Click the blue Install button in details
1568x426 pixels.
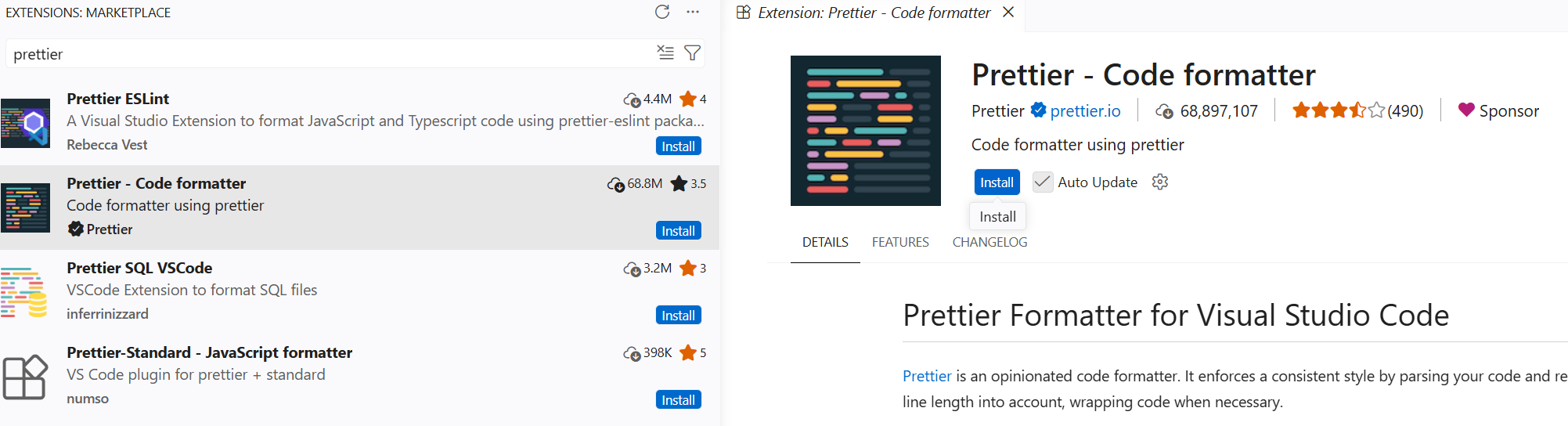pyautogui.click(x=997, y=182)
